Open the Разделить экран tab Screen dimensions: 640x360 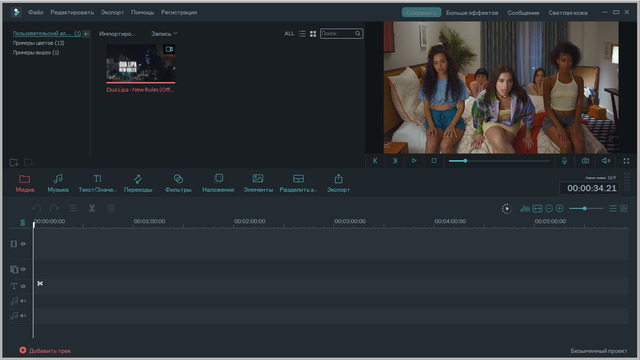[298, 183]
